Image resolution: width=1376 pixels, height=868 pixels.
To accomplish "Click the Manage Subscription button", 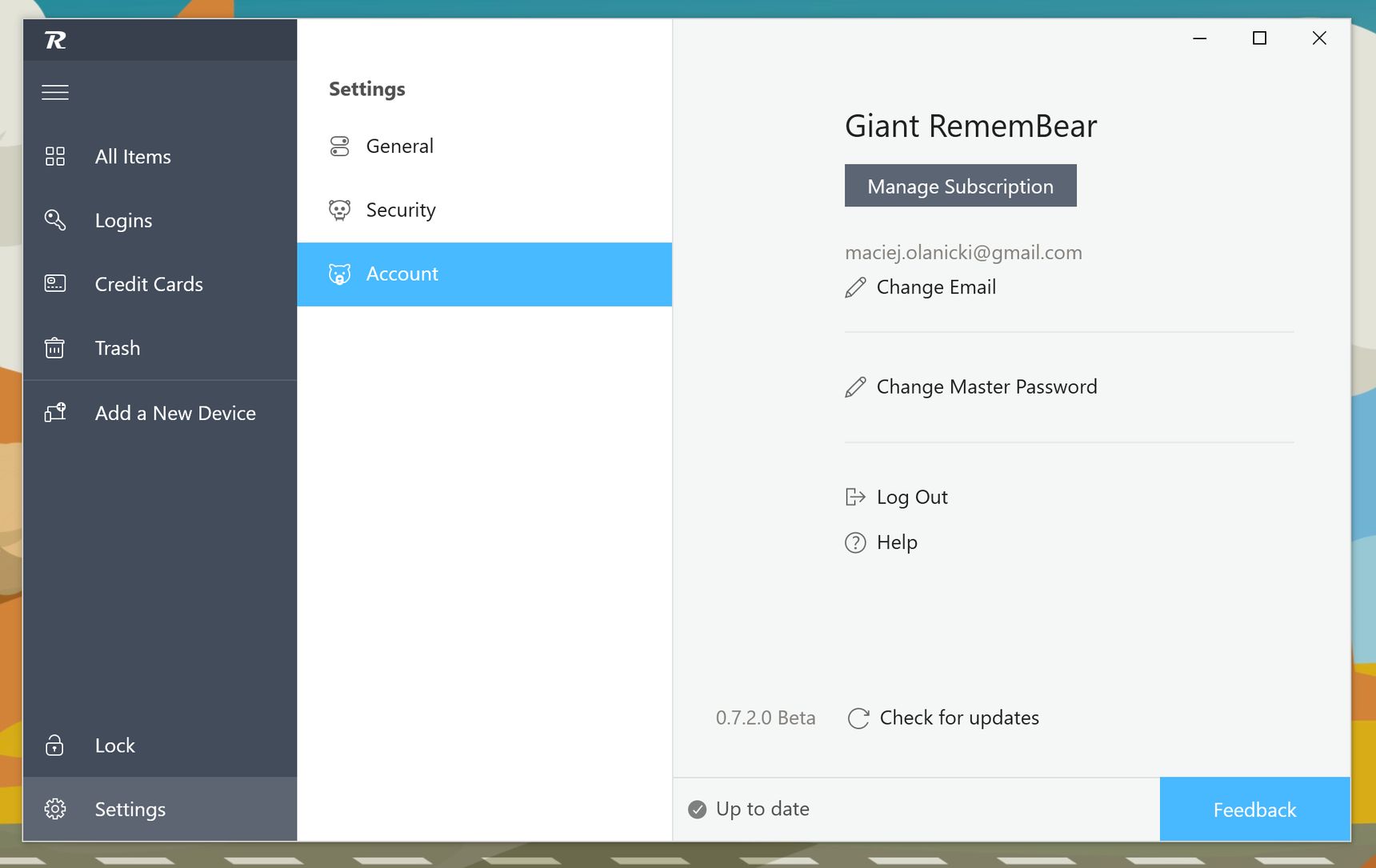I will (961, 186).
